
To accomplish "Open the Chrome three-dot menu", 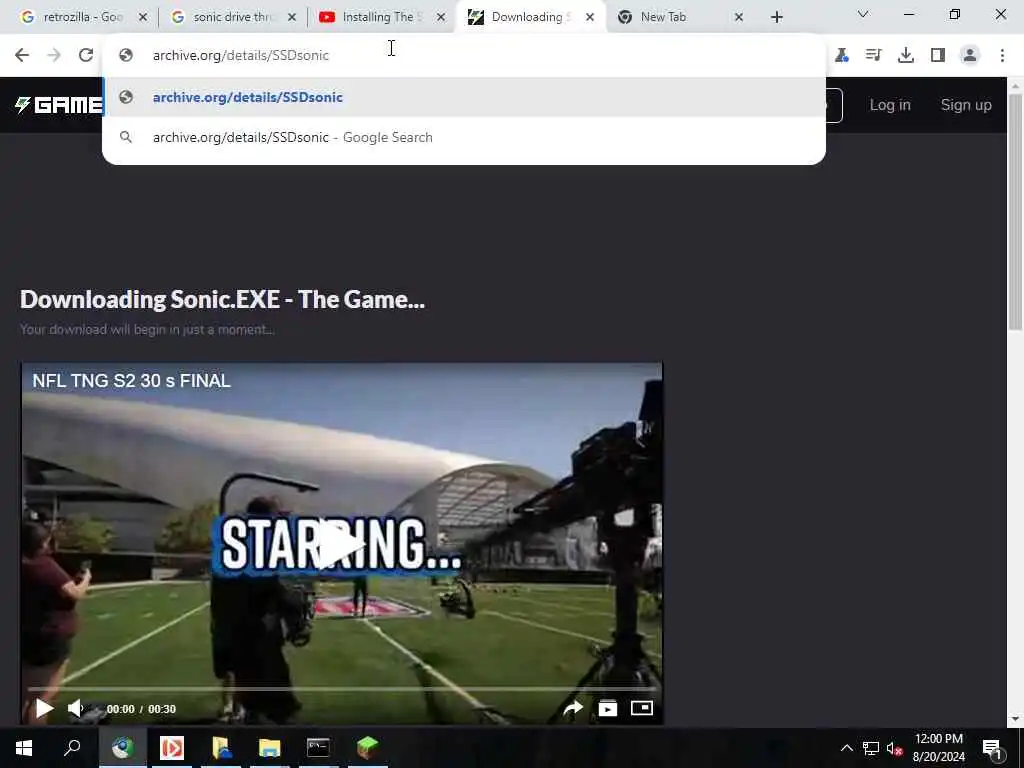I will (1002, 56).
